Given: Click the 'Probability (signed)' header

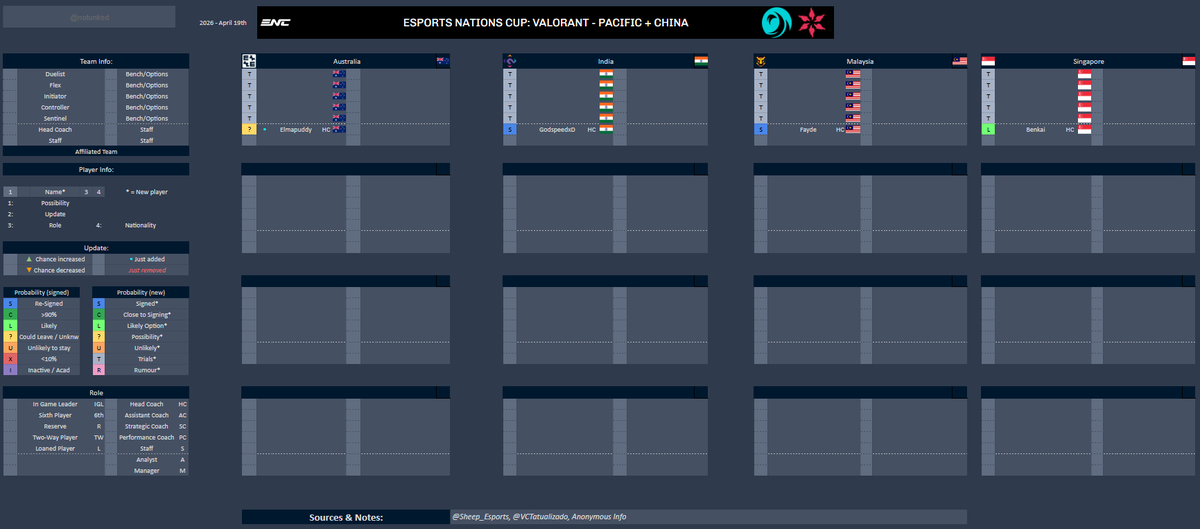Looking at the screenshot, I should pos(42,292).
